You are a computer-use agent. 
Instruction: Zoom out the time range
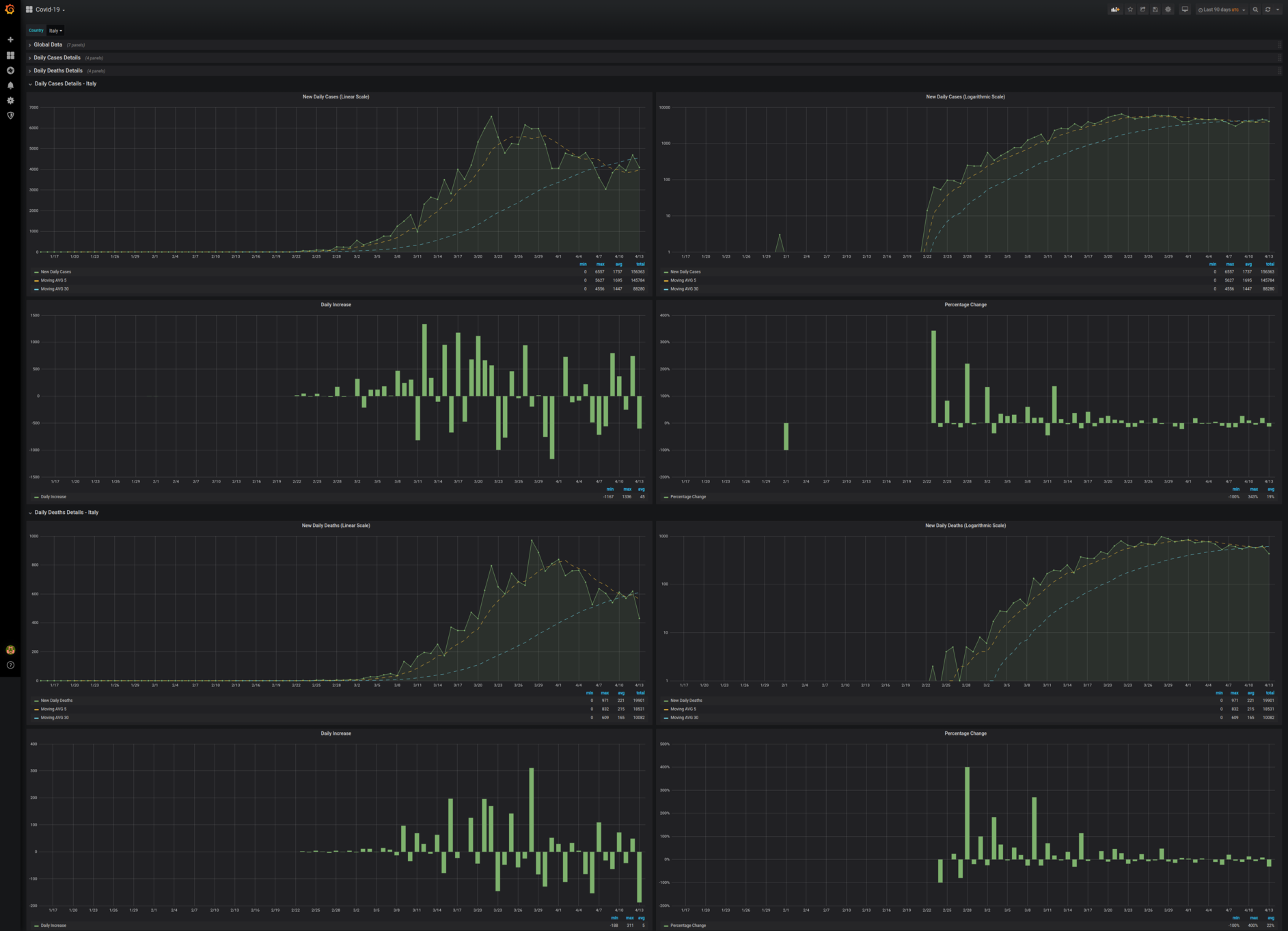click(x=1255, y=10)
